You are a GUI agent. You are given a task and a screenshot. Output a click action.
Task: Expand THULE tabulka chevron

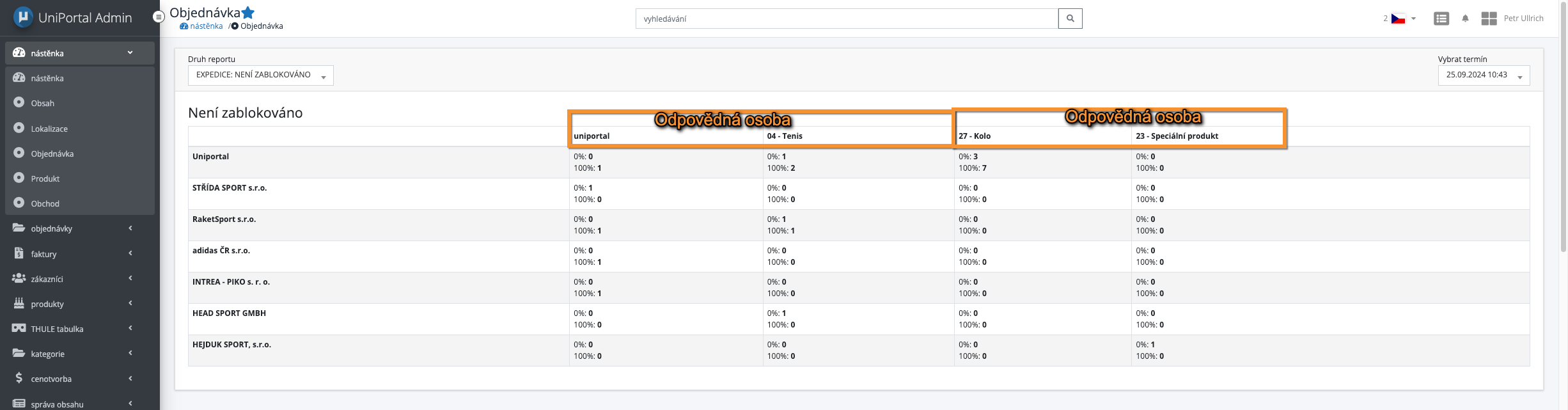point(130,328)
